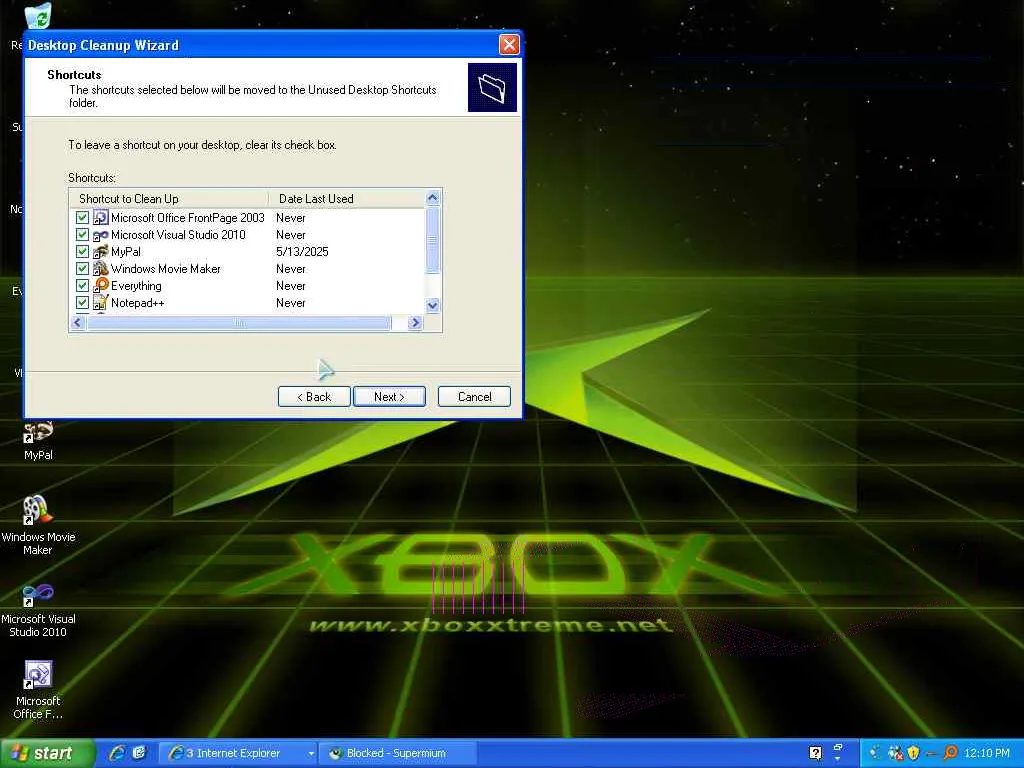Sort by Shortcut to Clean Up column
Viewport: 1024px width, 768px height.
pos(169,199)
